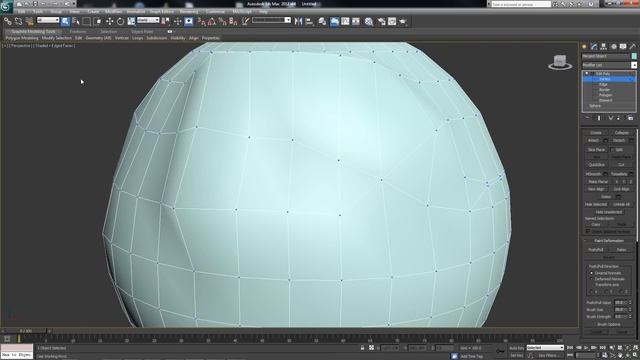This screenshot has height=360, width=640.
Task: Open the key filter Selected dropdown
Action: click(545, 348)
